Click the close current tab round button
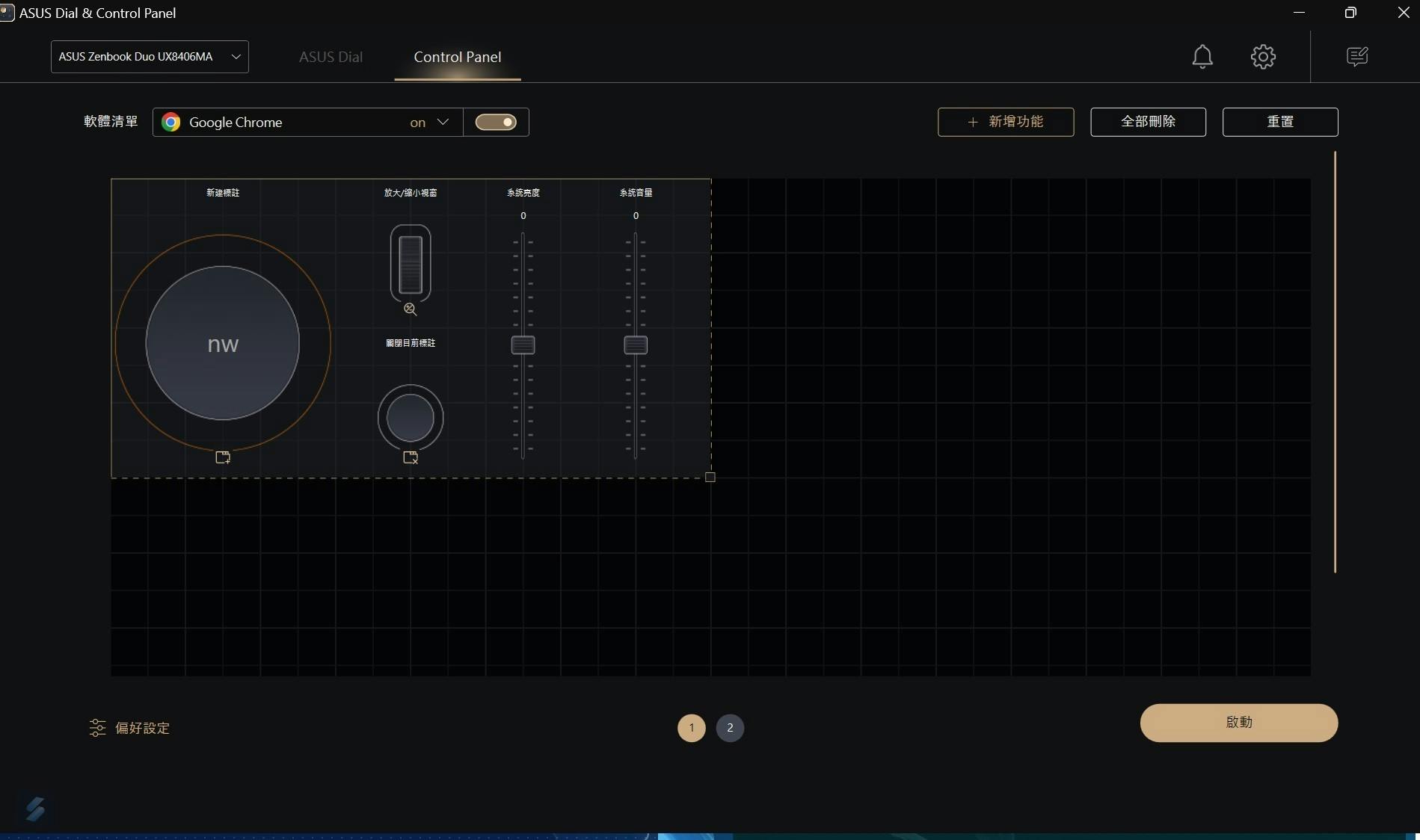The image size is (1420, 840). [411, 418]
